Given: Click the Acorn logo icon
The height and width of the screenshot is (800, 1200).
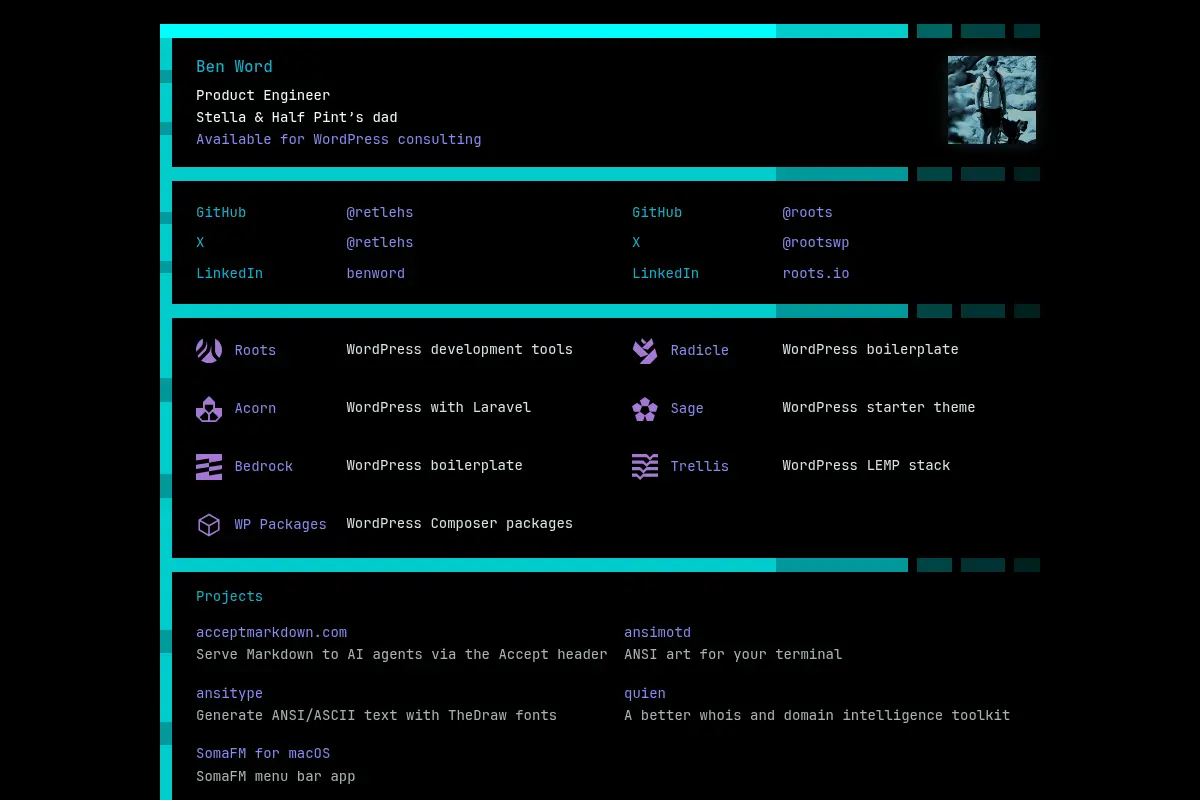Looking at the screenshot, I should 209,408.
